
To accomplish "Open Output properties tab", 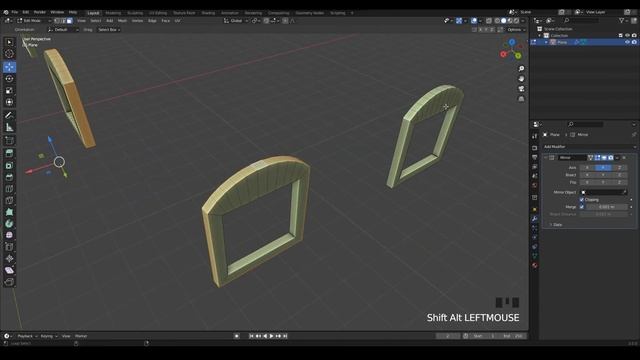I will click(x=535, y=157).
